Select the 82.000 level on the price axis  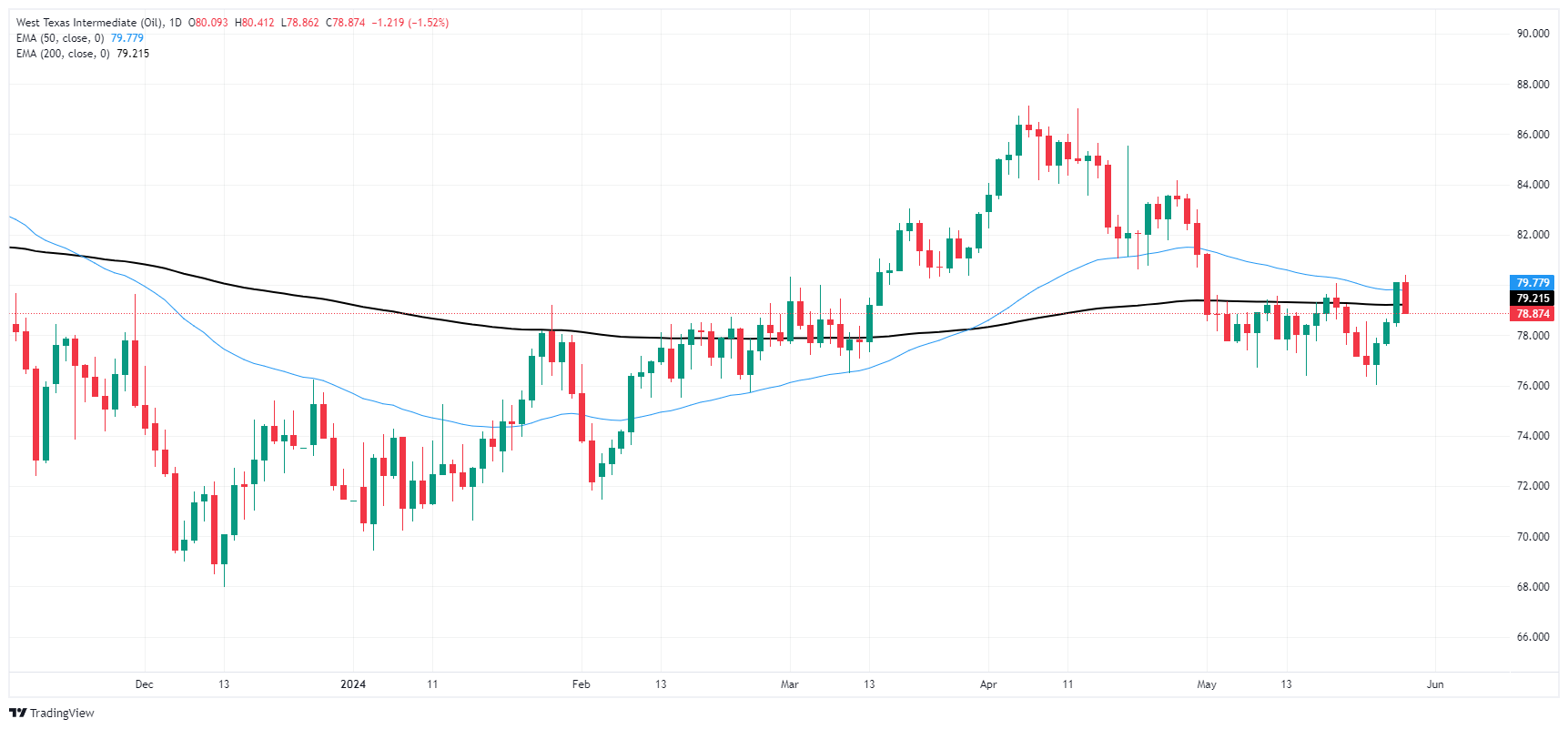[1533, 235]
